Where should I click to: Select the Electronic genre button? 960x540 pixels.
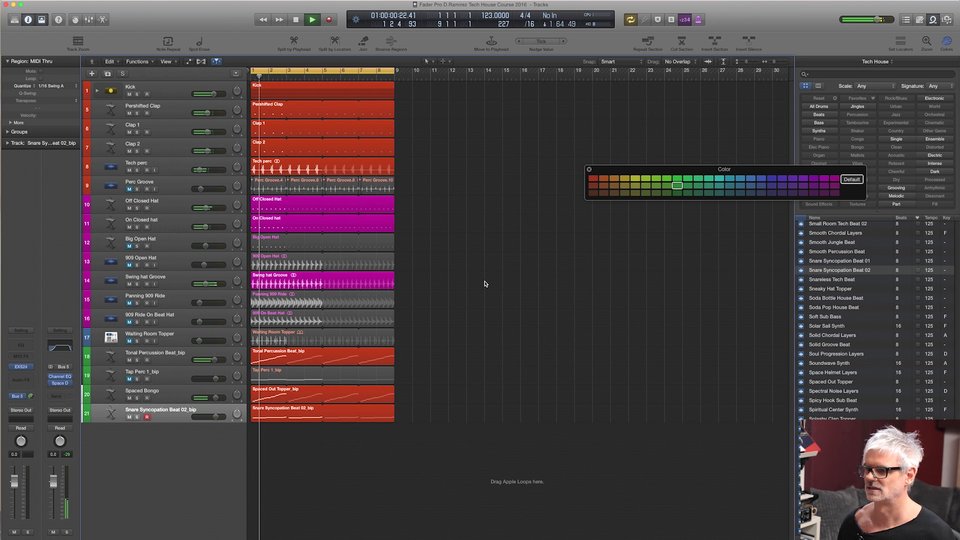[x=934, y=98]
